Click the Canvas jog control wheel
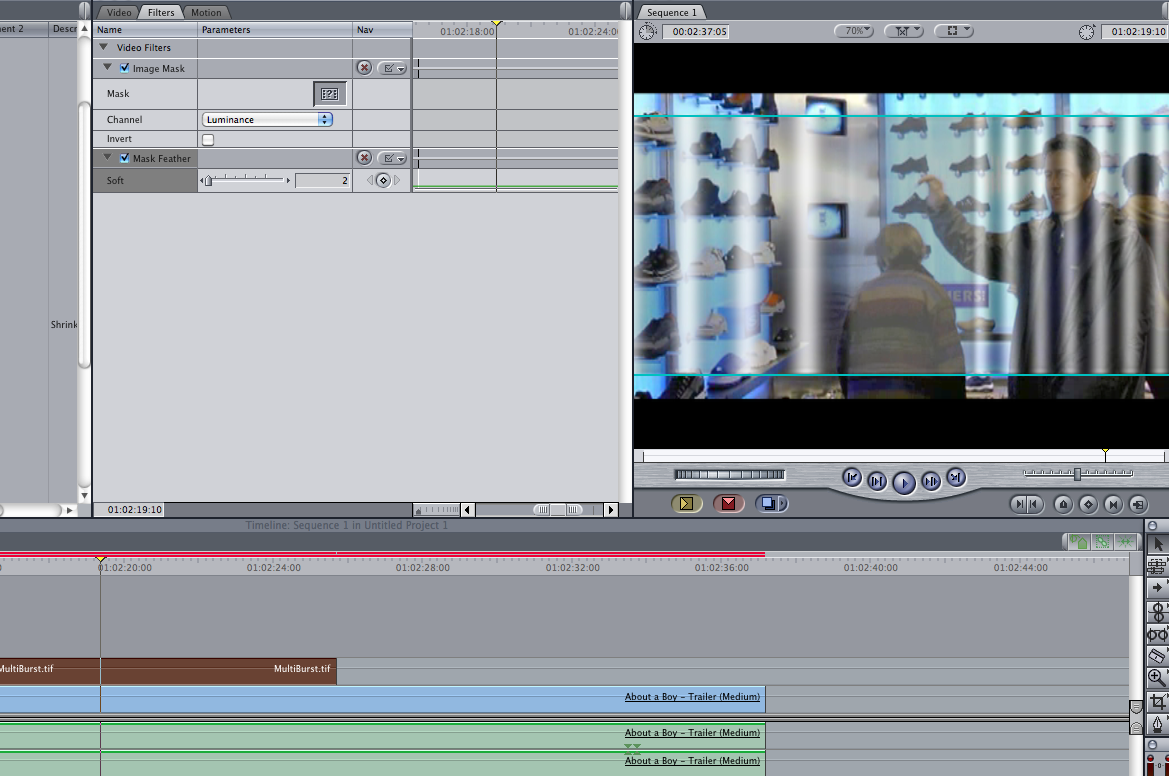Viewport: 1169px width, 776px height. click(x=729, y=474)
